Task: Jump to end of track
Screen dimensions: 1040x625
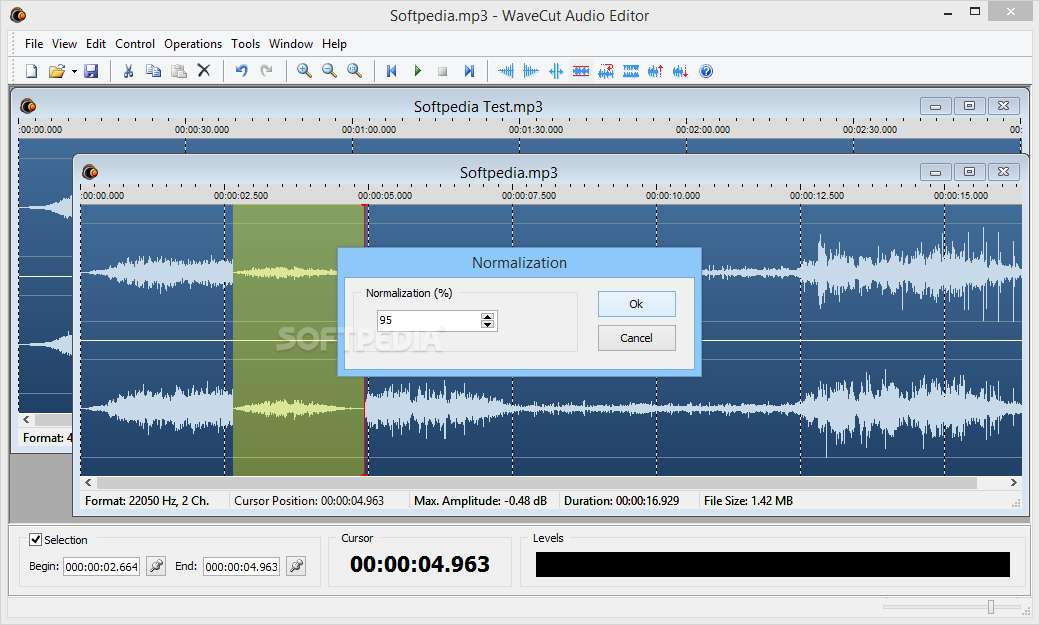Action: (469, 71)
